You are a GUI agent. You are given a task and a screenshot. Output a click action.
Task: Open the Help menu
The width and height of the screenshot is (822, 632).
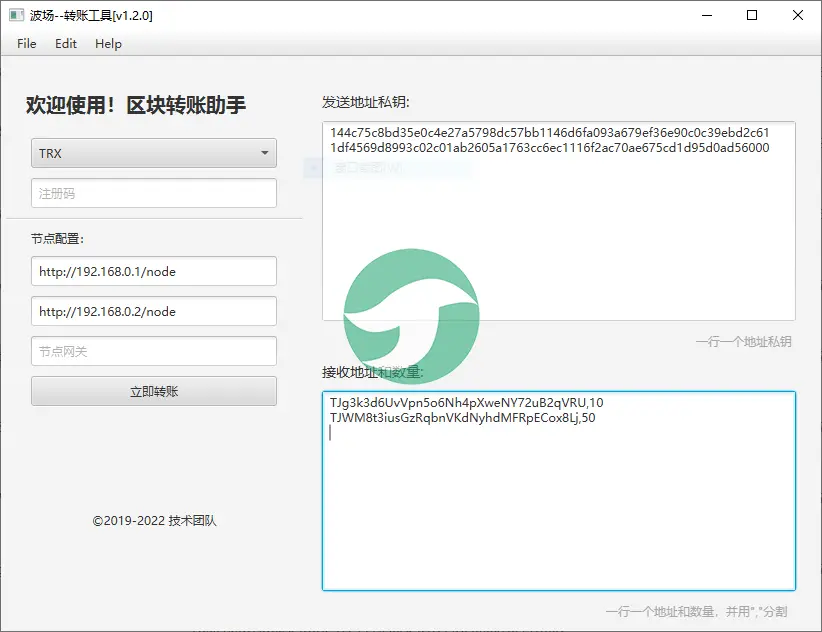(108, 44)
